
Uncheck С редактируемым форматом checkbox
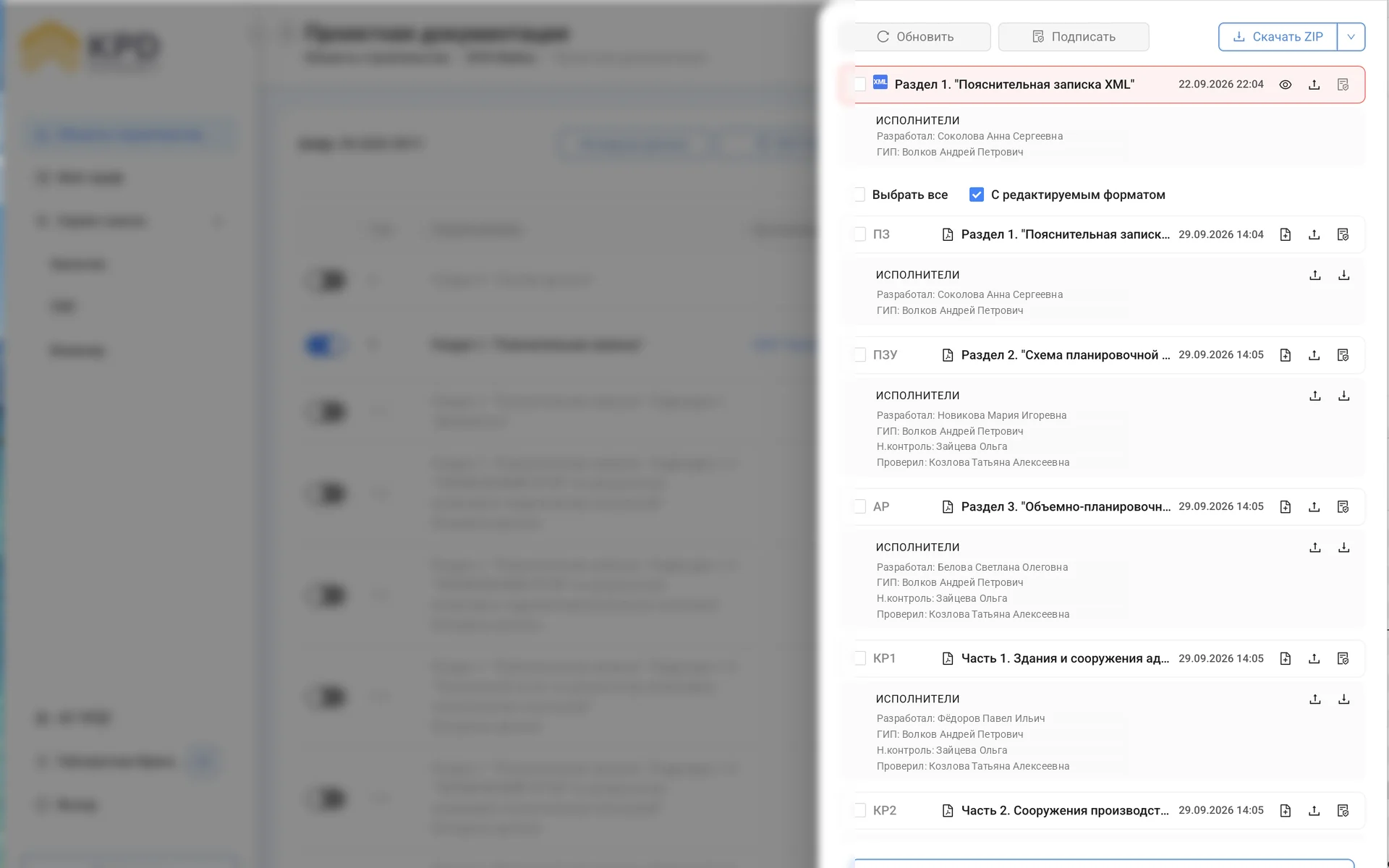tap(976, 195)
